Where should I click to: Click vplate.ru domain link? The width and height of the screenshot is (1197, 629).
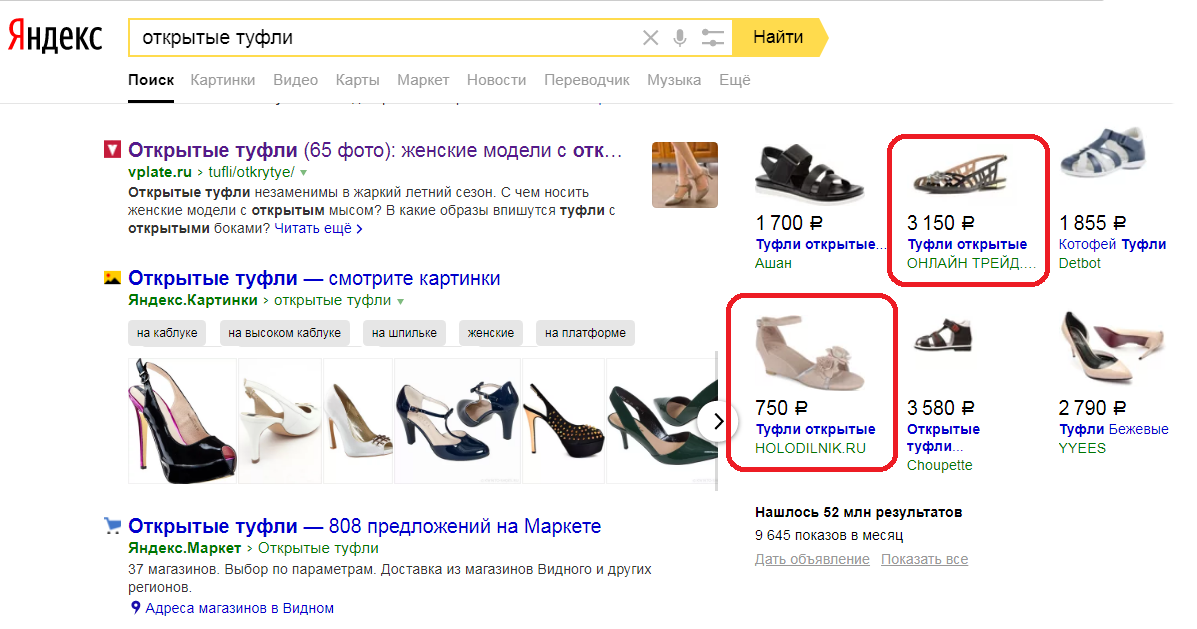[160, 172]
